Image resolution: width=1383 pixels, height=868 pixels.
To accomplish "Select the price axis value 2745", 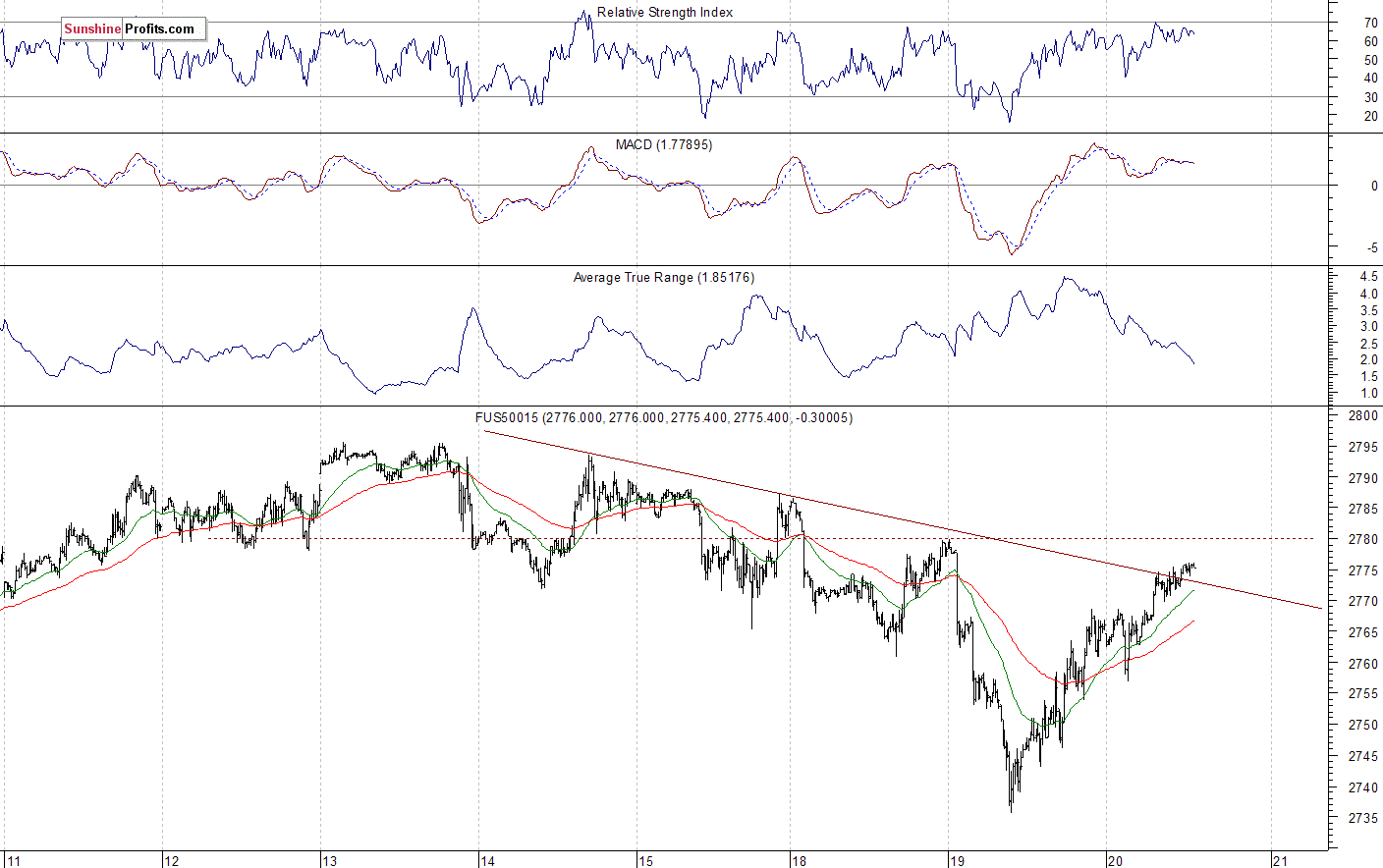I will [x=1363, y=757].
